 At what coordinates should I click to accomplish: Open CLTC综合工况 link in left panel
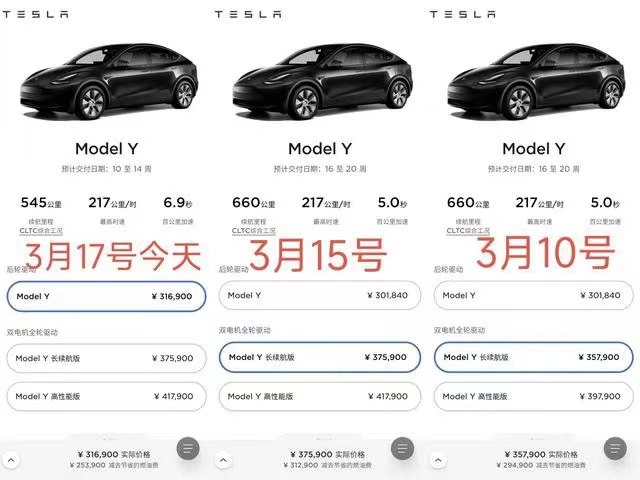coord(41,230)
